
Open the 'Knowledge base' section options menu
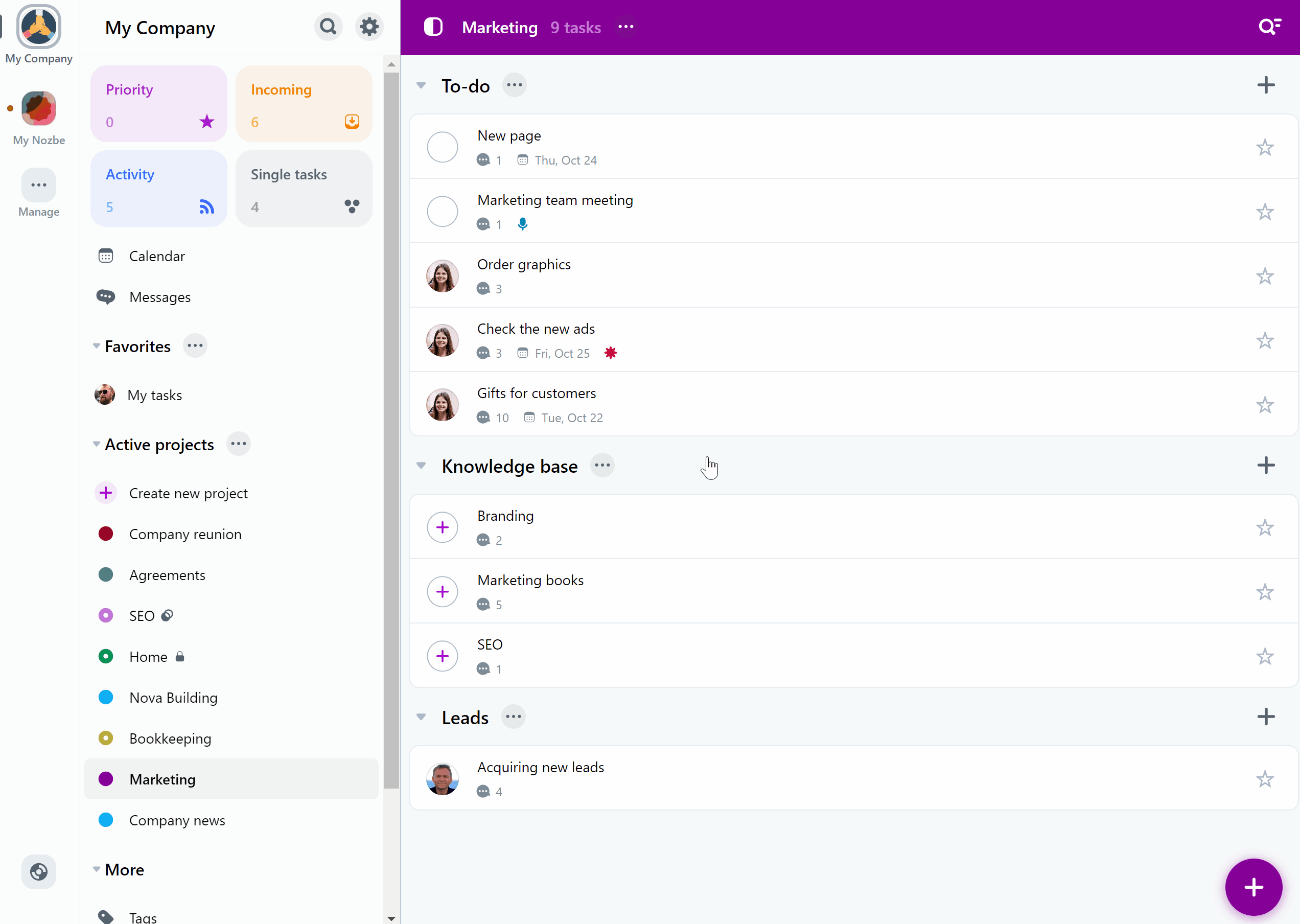603,465
